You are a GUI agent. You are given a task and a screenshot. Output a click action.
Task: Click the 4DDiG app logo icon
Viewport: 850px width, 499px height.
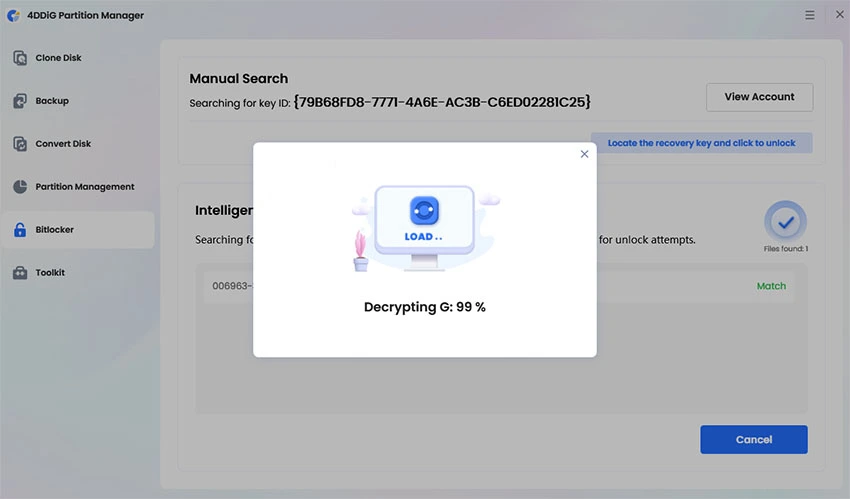[13, 15]
